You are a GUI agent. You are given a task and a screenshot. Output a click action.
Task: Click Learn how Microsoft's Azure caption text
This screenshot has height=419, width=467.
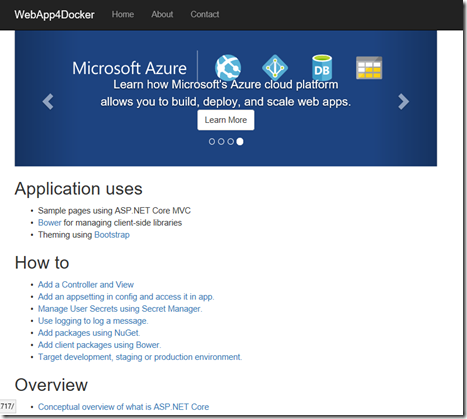pos(226,93)
